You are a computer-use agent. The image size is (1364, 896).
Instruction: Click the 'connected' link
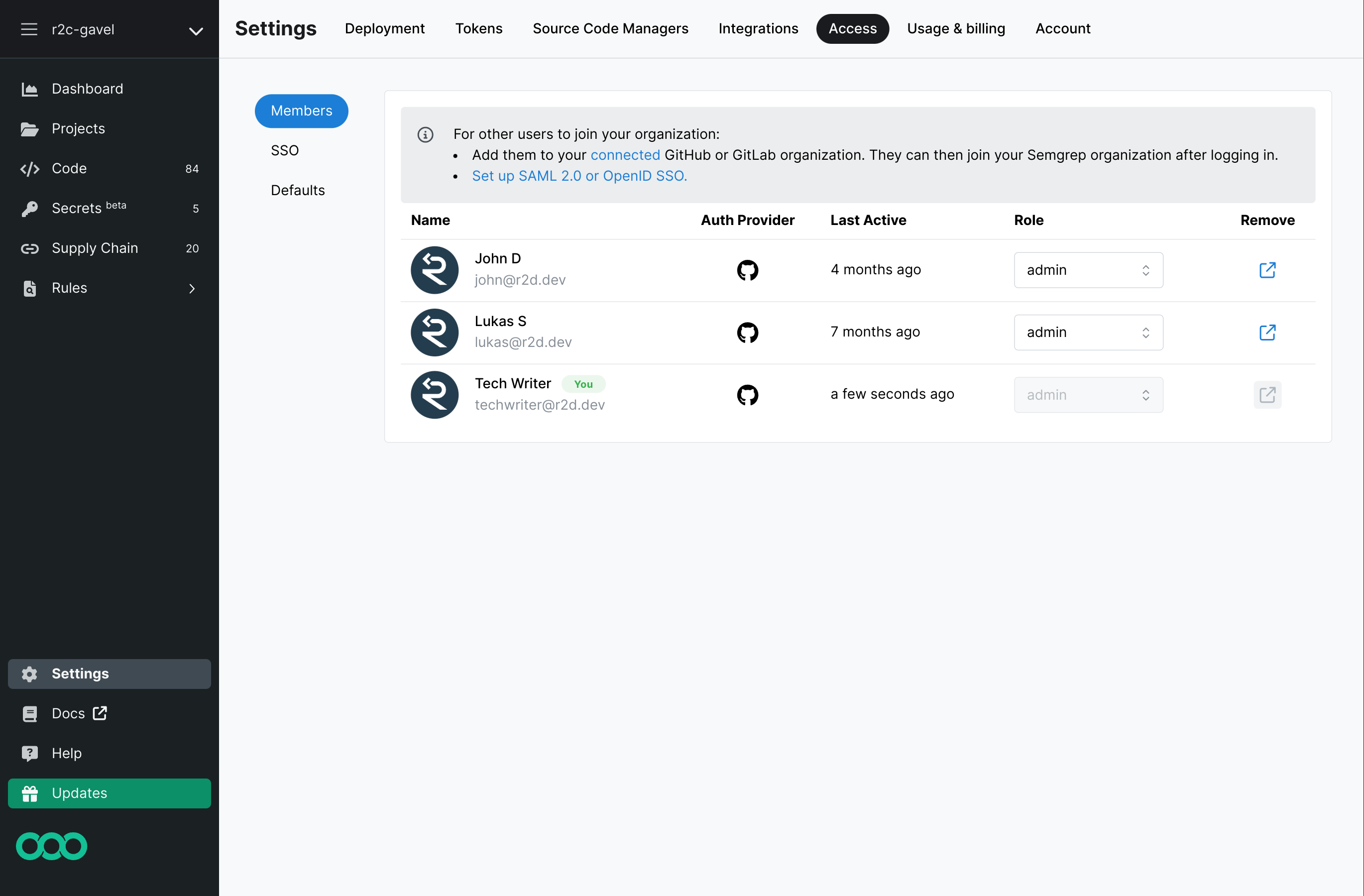(x=625, y=155)
